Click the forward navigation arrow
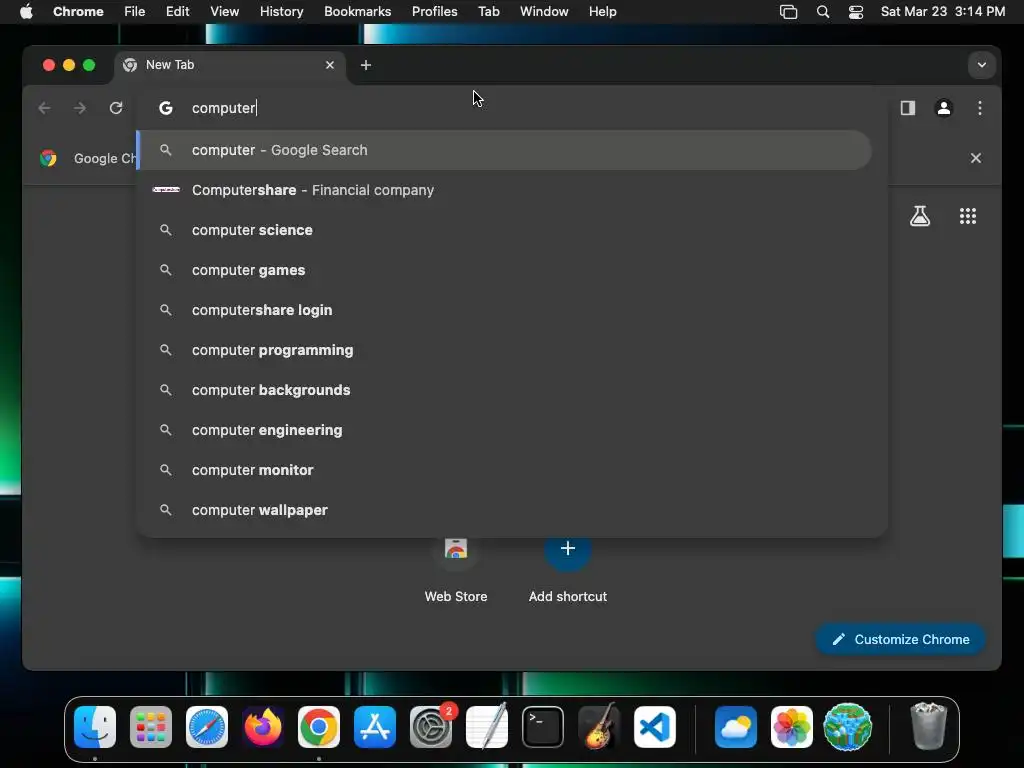The height and width of the screenshot is (768, 1024). pos(80,108)
